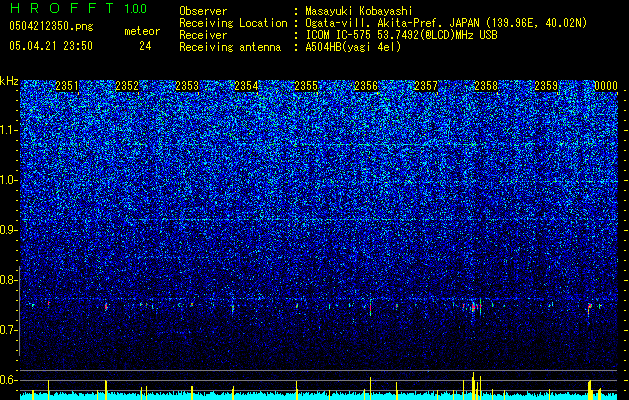Click the tallest yellow intensity spike near 2358
This screenshot has height=400, width=629.
[473, 386]
